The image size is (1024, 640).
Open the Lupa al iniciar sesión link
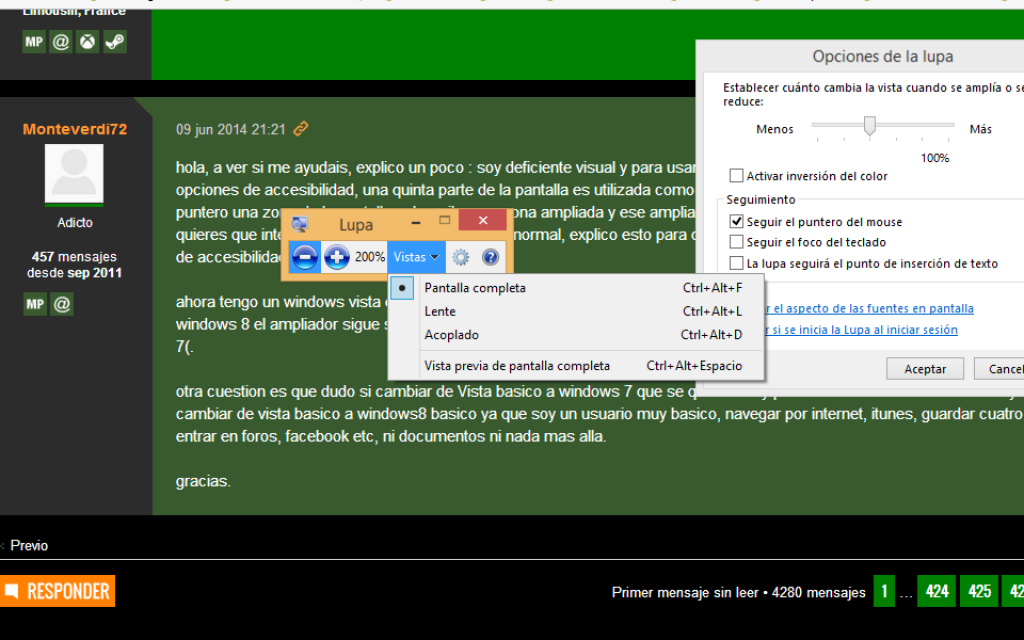[861, 330]
